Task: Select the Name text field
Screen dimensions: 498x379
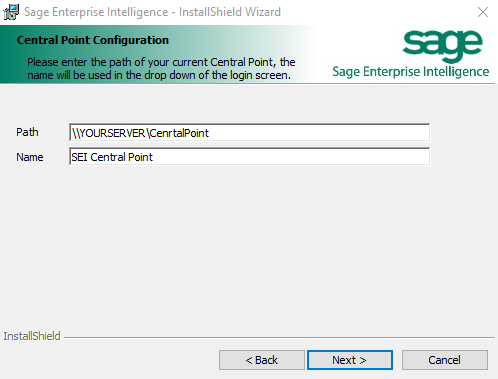Action: (249, 157)
